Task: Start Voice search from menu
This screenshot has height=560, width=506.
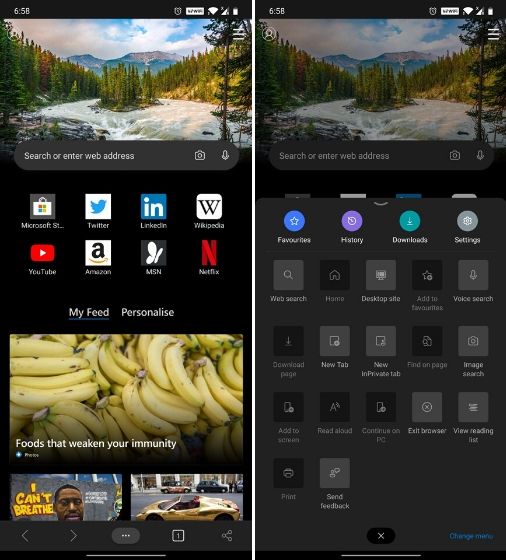Action: 473,281
